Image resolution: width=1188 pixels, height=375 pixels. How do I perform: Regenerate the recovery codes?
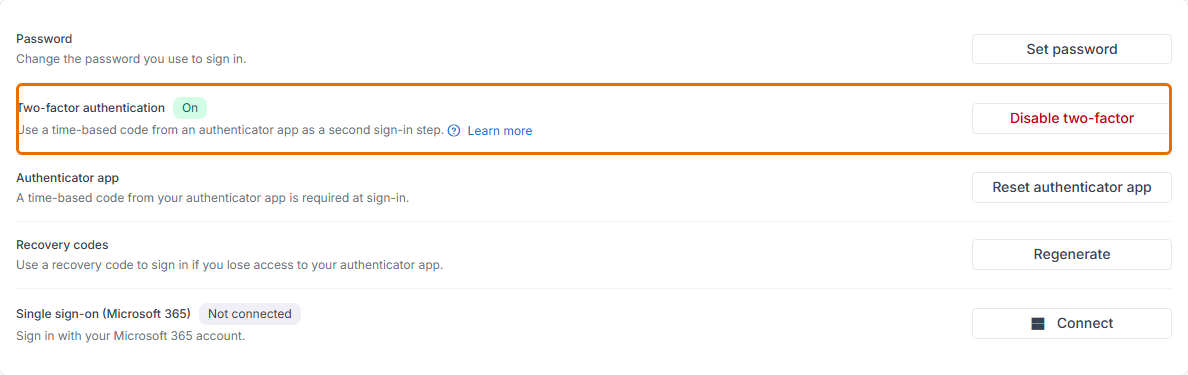(x=1071, y=255)
